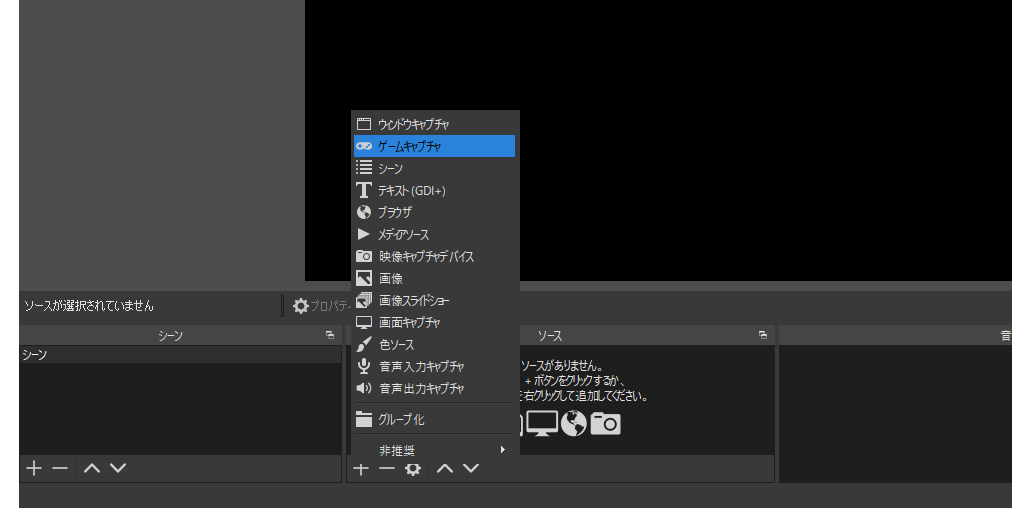The width and height of the screenshot is (1012, 508).
Task: Click the シーン panel title
Action: coord(170,336)
